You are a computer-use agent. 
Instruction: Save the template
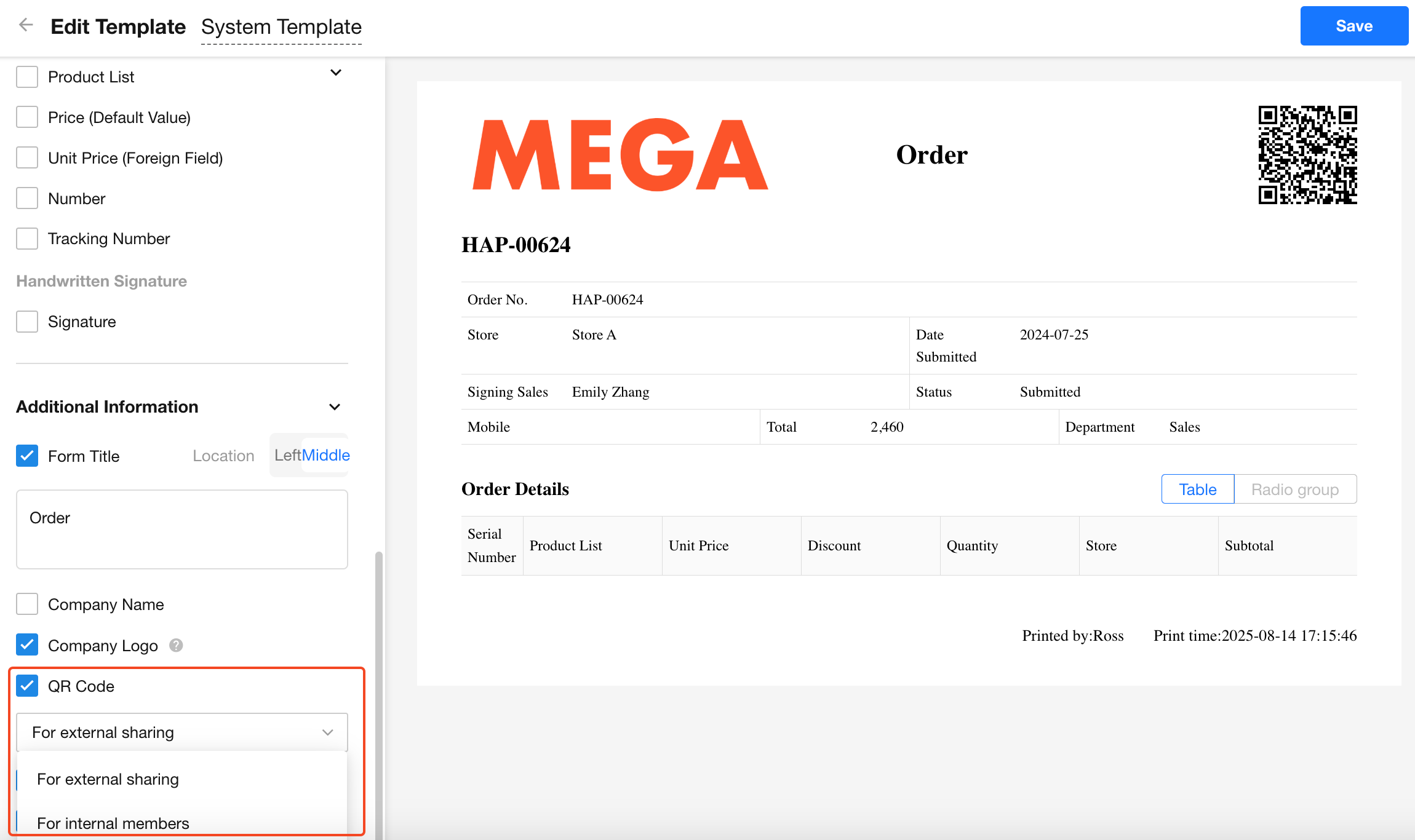click(1353, 26)
